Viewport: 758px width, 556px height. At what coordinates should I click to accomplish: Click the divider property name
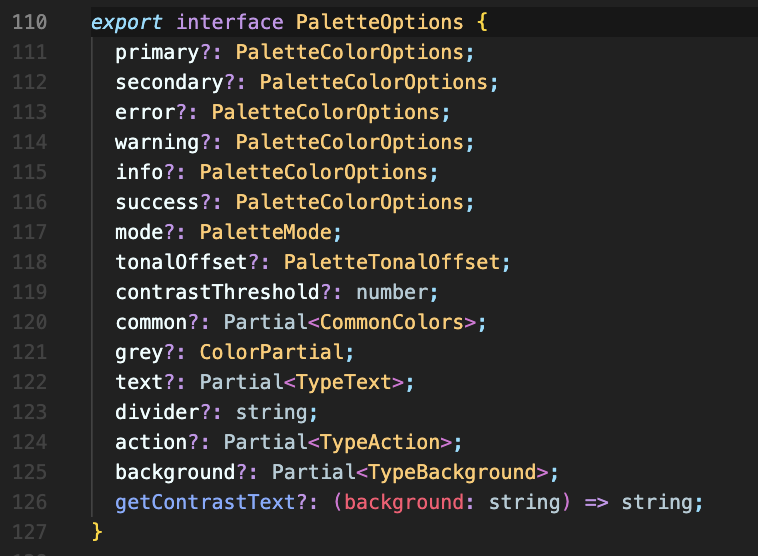(x=157, y=412)
